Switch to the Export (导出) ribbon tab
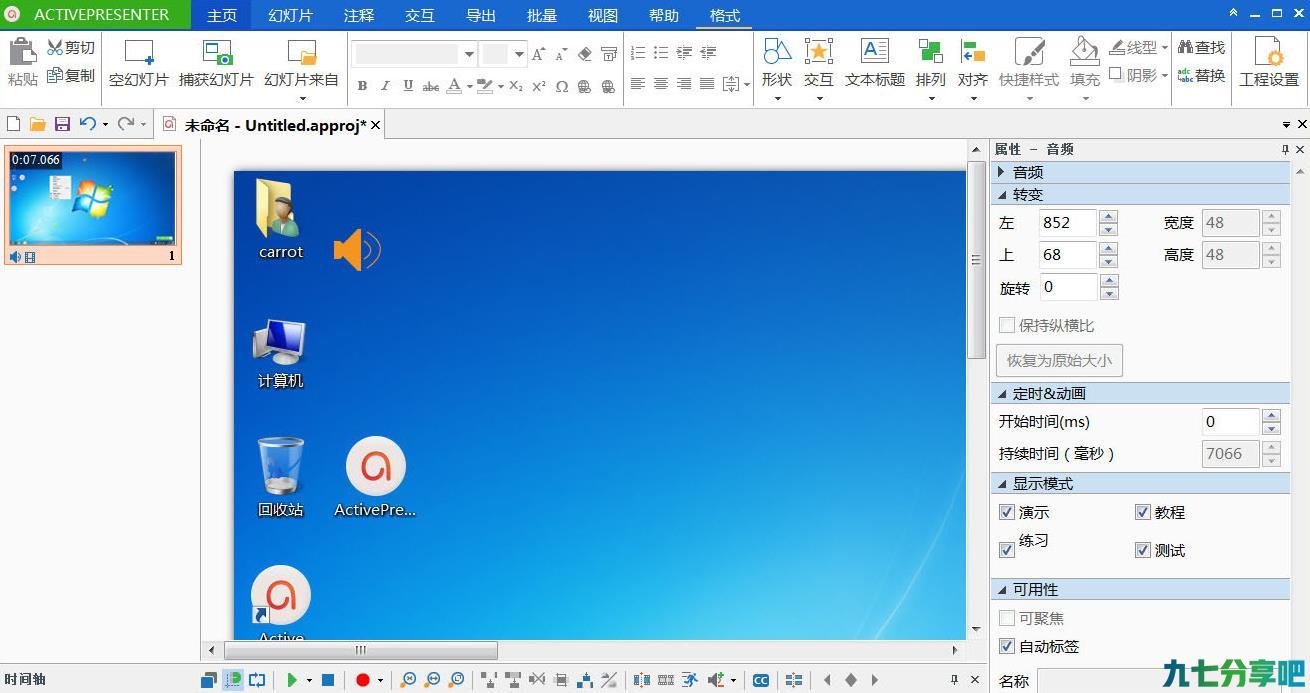This screenshot has height=693, width=1310. click(481, 15)
